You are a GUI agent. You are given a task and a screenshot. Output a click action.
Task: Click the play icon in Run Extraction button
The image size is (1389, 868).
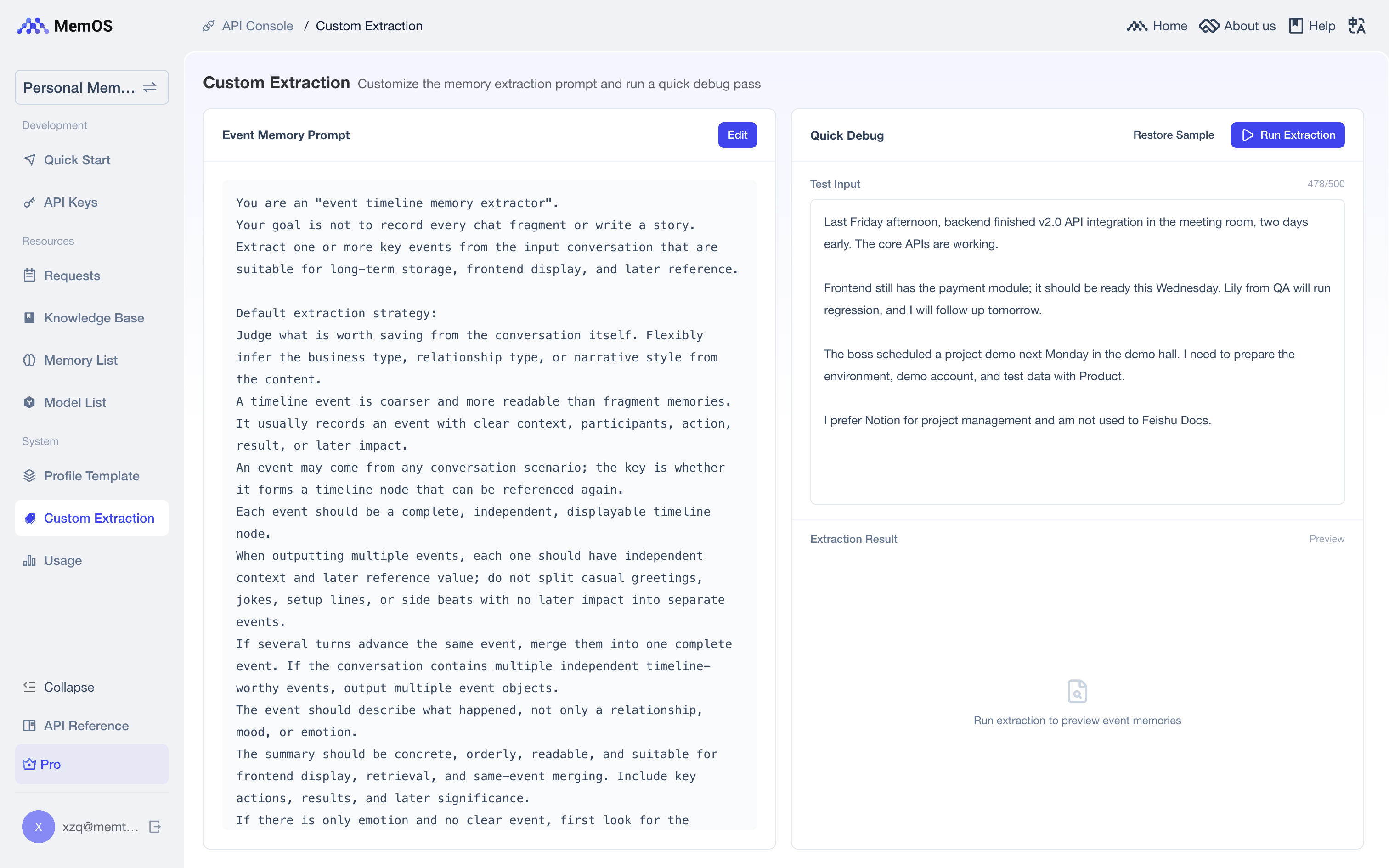[x=1248, y=135]
